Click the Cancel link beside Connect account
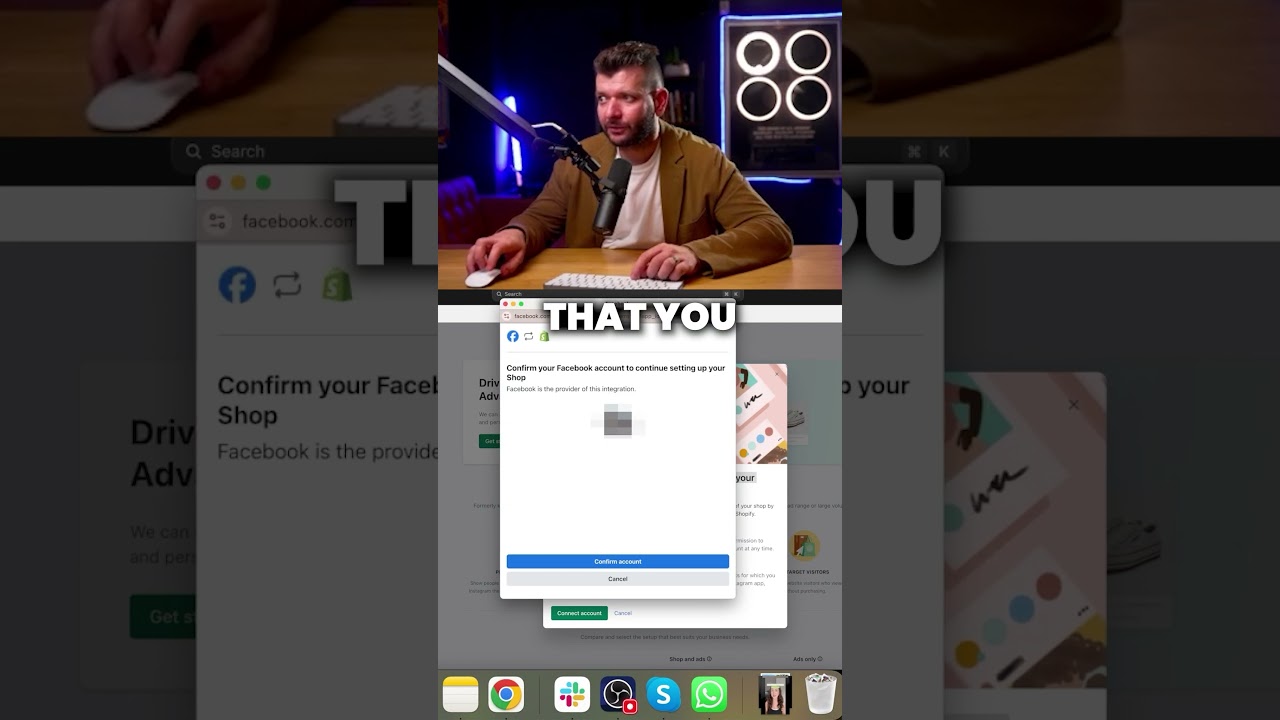 [623, 613]
